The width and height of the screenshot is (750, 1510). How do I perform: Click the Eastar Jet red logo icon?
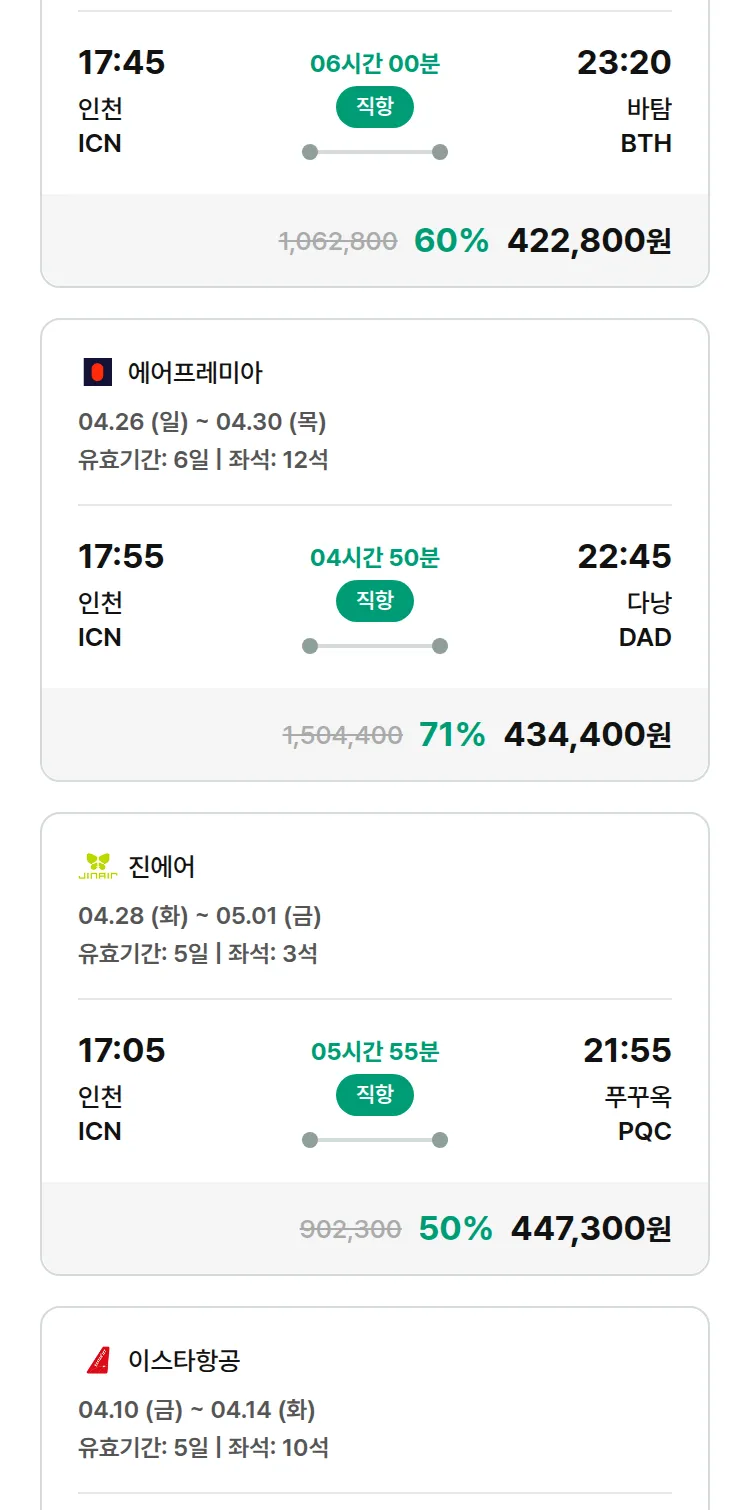click(97, 1360)
